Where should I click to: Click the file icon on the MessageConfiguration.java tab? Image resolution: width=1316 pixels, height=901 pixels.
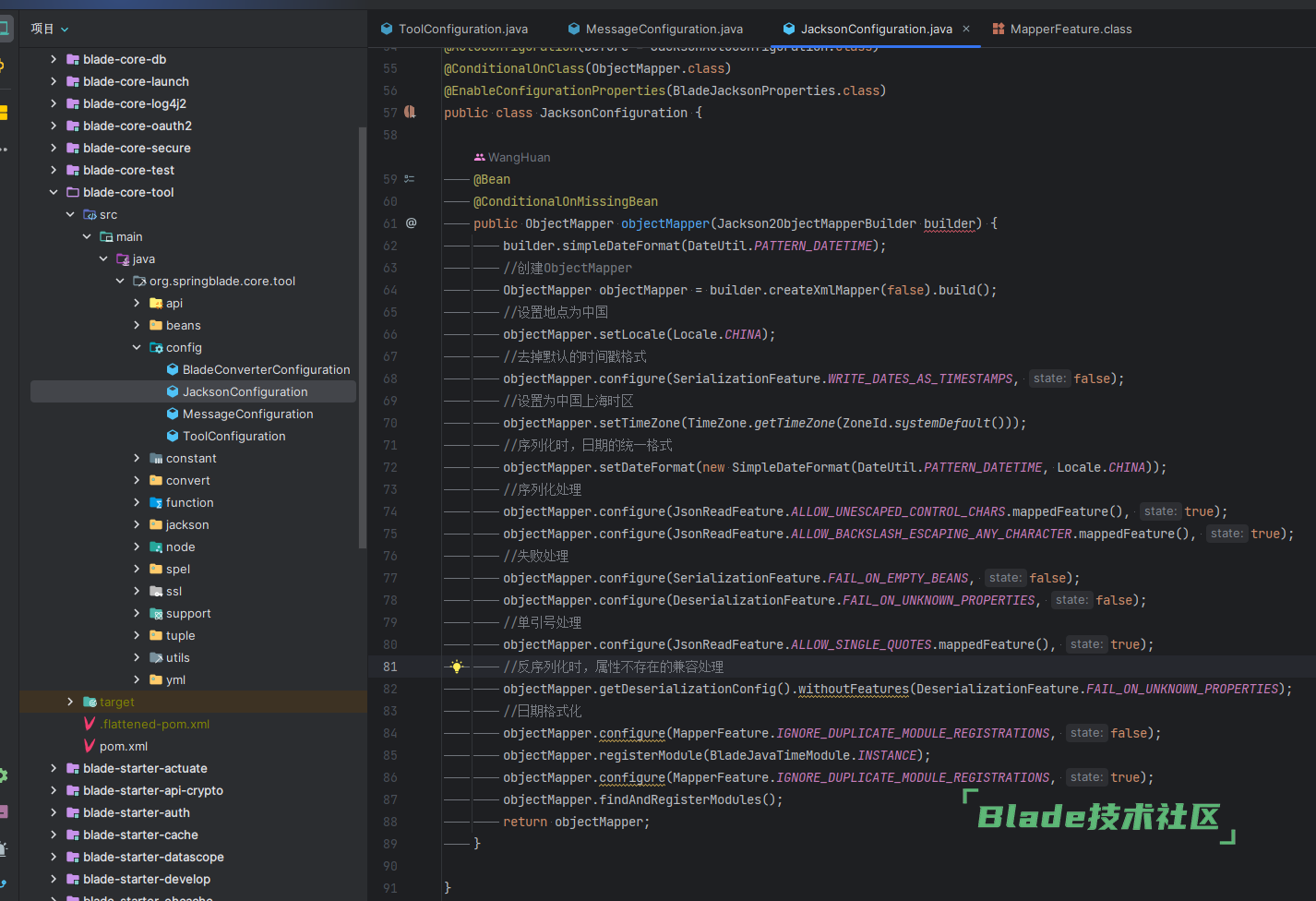click(574, 30)
